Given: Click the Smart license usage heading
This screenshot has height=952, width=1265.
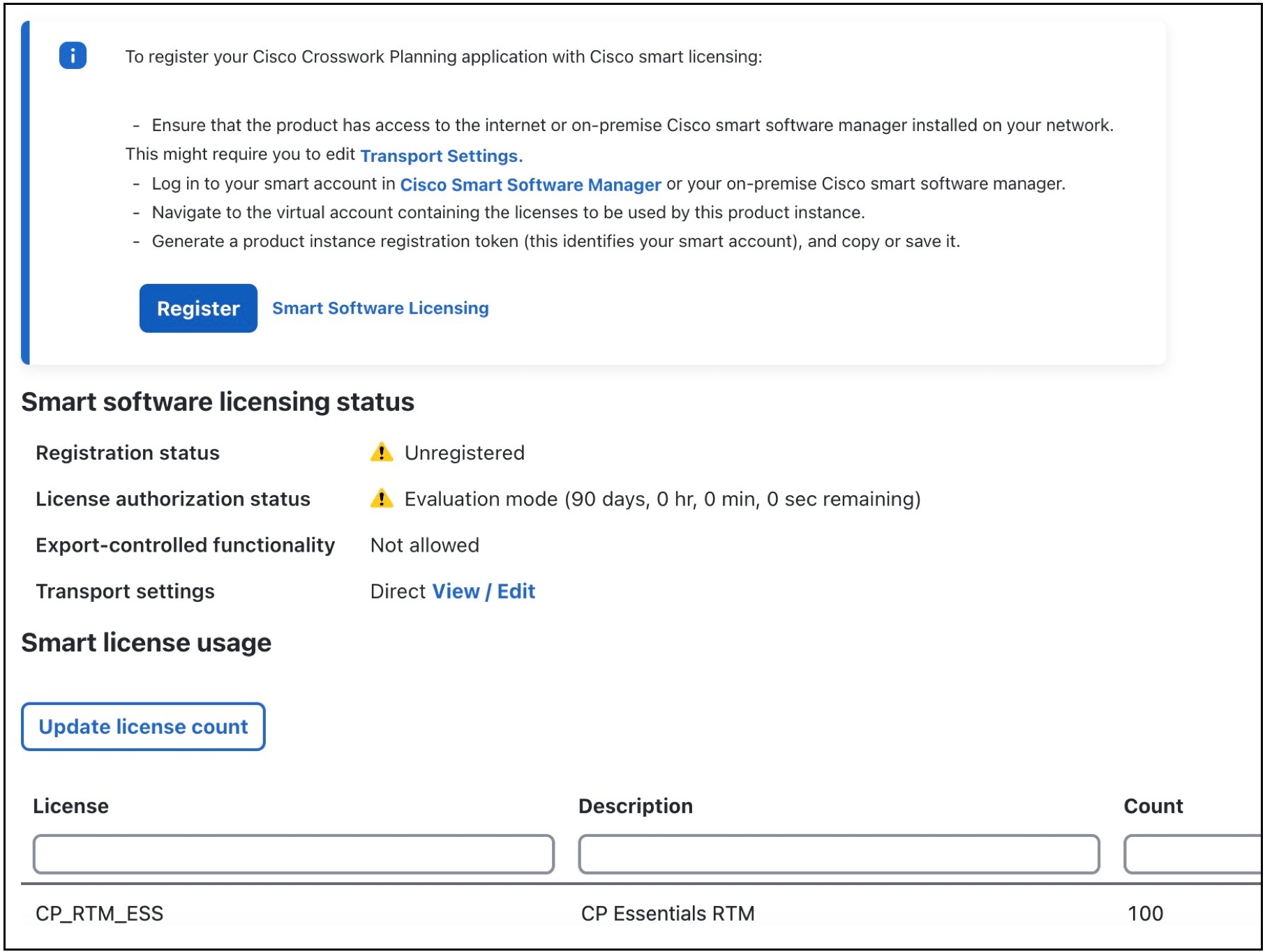Looking at the screenshot, I should (147, 642).
